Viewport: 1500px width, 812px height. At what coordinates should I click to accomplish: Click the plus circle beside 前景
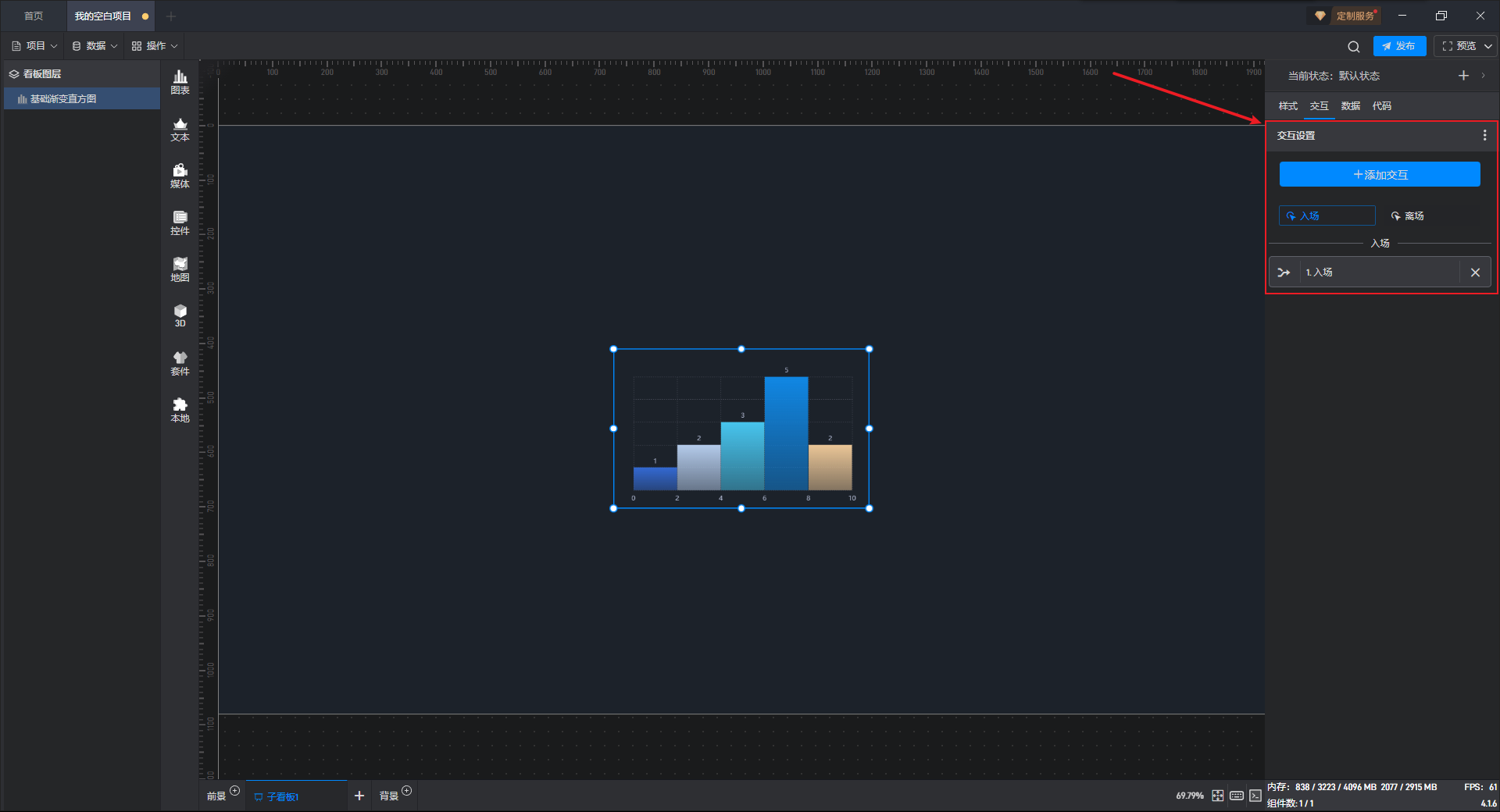click(234, 790)
